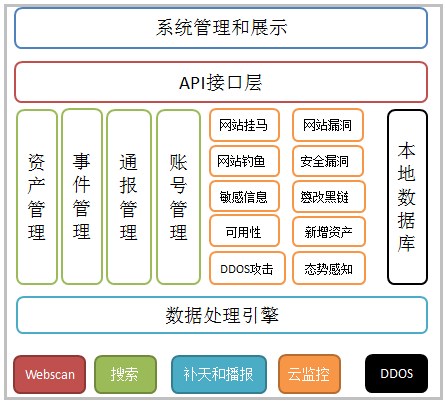Click the red Webscan block
The height and width of the screenshot is (402, 445).
pyautogui.click(x=50, y=374)
